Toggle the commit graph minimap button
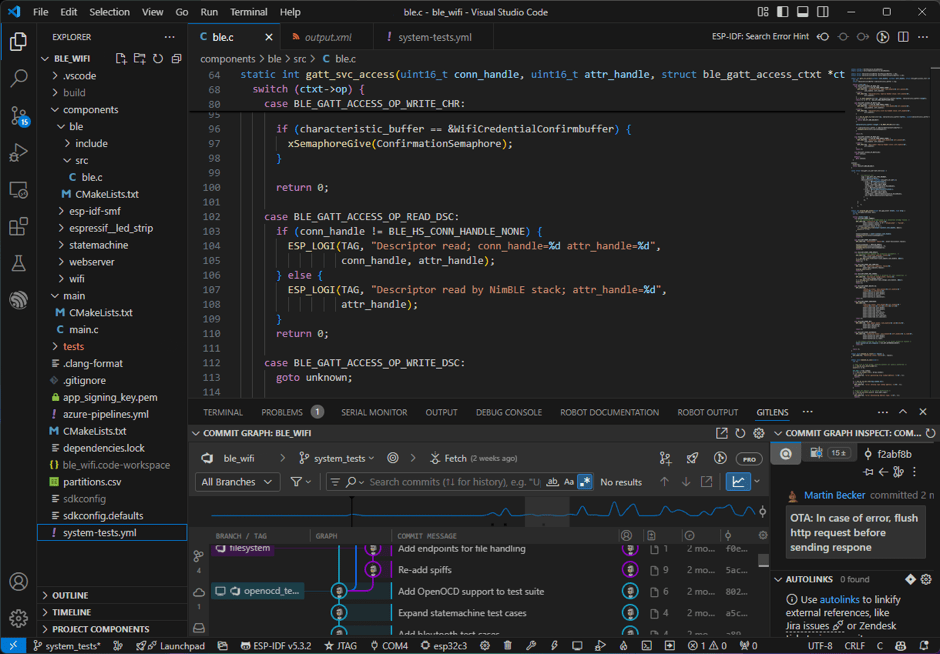Screen dimensions: 940x654 coord(738,481)
